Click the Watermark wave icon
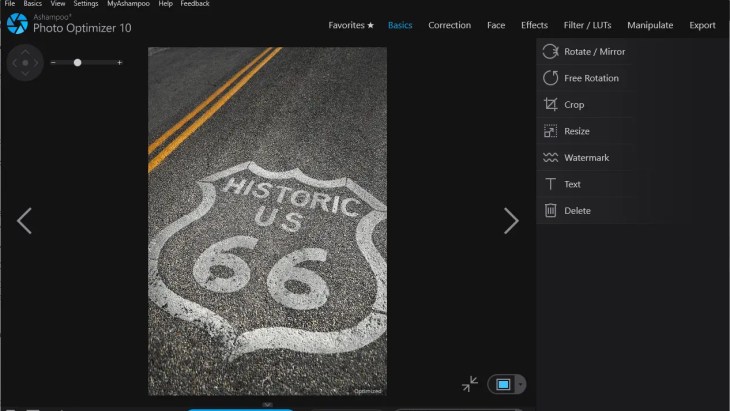The image size is (730, 411). point(550,158)
